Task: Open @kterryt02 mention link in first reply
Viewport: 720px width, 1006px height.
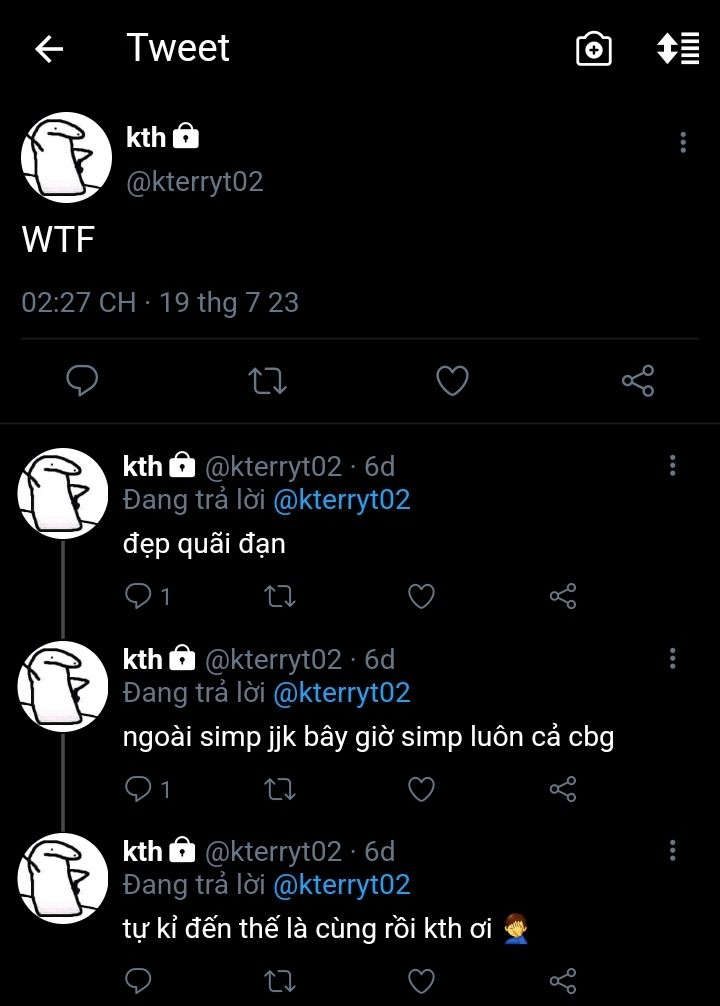Action: [341, 500]
